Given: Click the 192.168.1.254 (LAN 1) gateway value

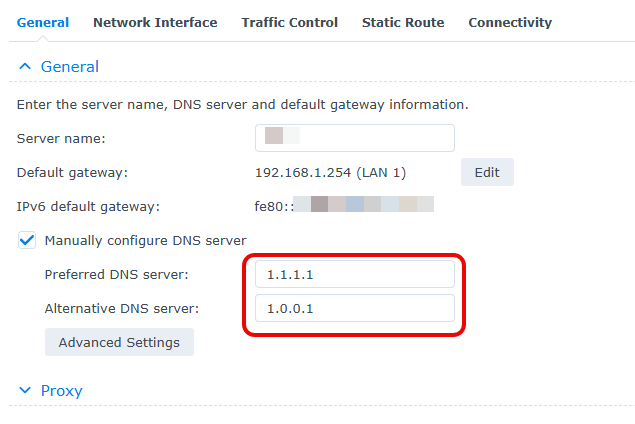Looking at the screenshot, I should click(x=330, y=172).
